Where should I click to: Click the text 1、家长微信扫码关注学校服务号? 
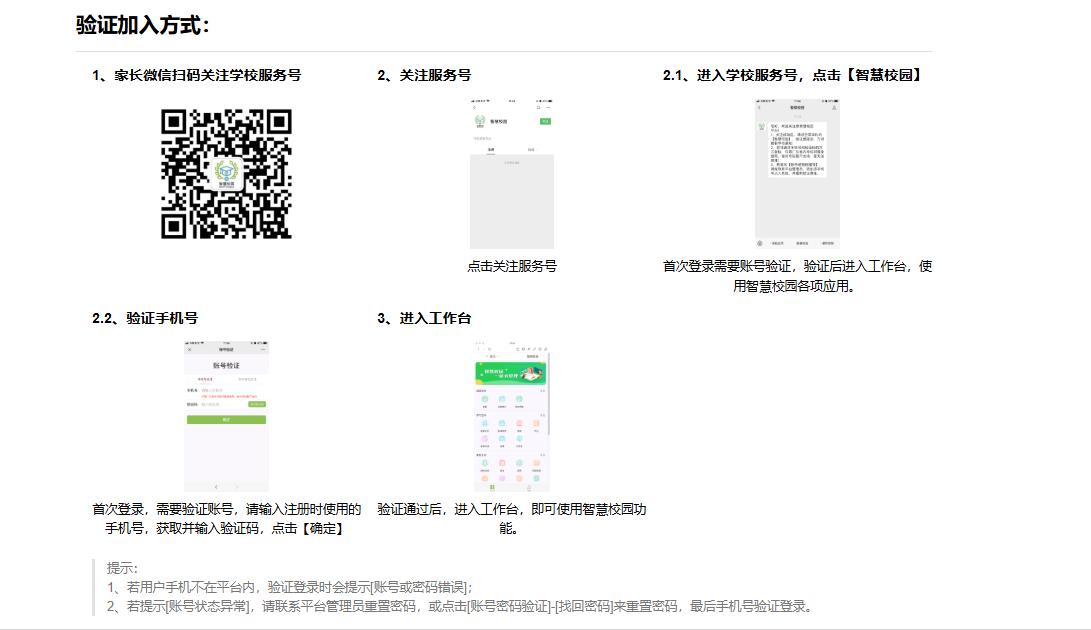(196, 75)
